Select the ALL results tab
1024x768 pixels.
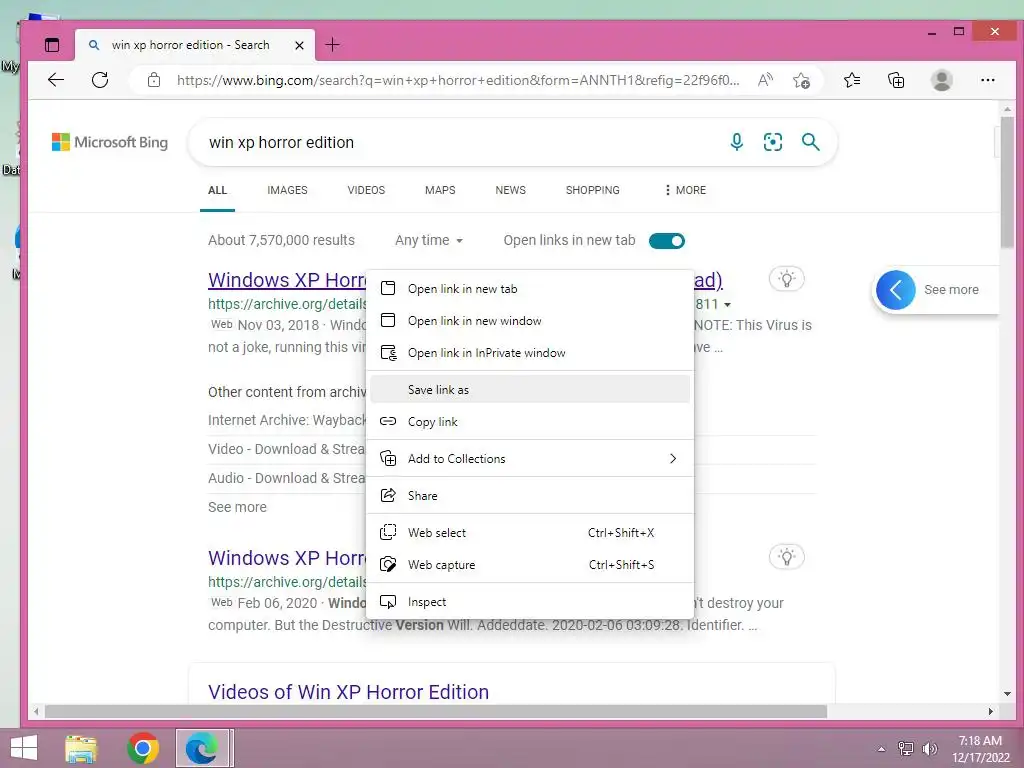[217, 190]
